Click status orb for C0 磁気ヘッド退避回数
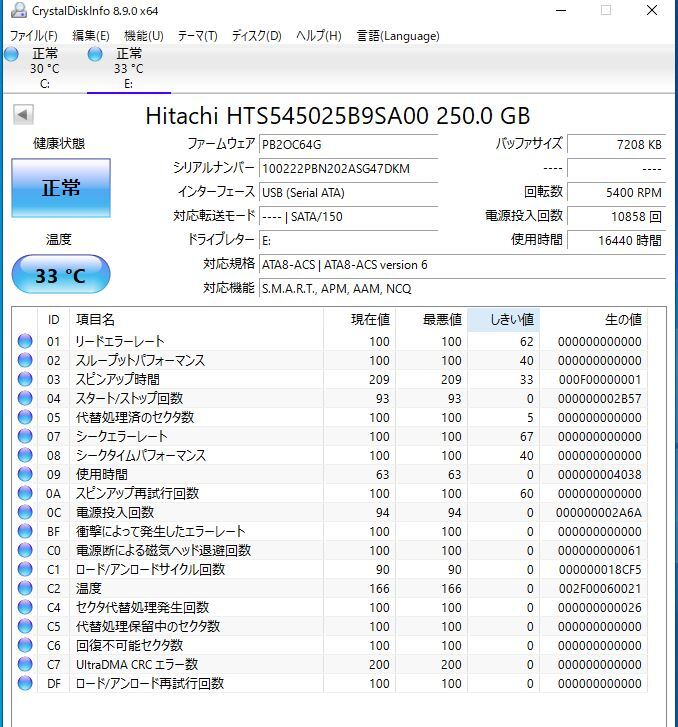This screenshot has width=678, height=727. tap(25, 550)
